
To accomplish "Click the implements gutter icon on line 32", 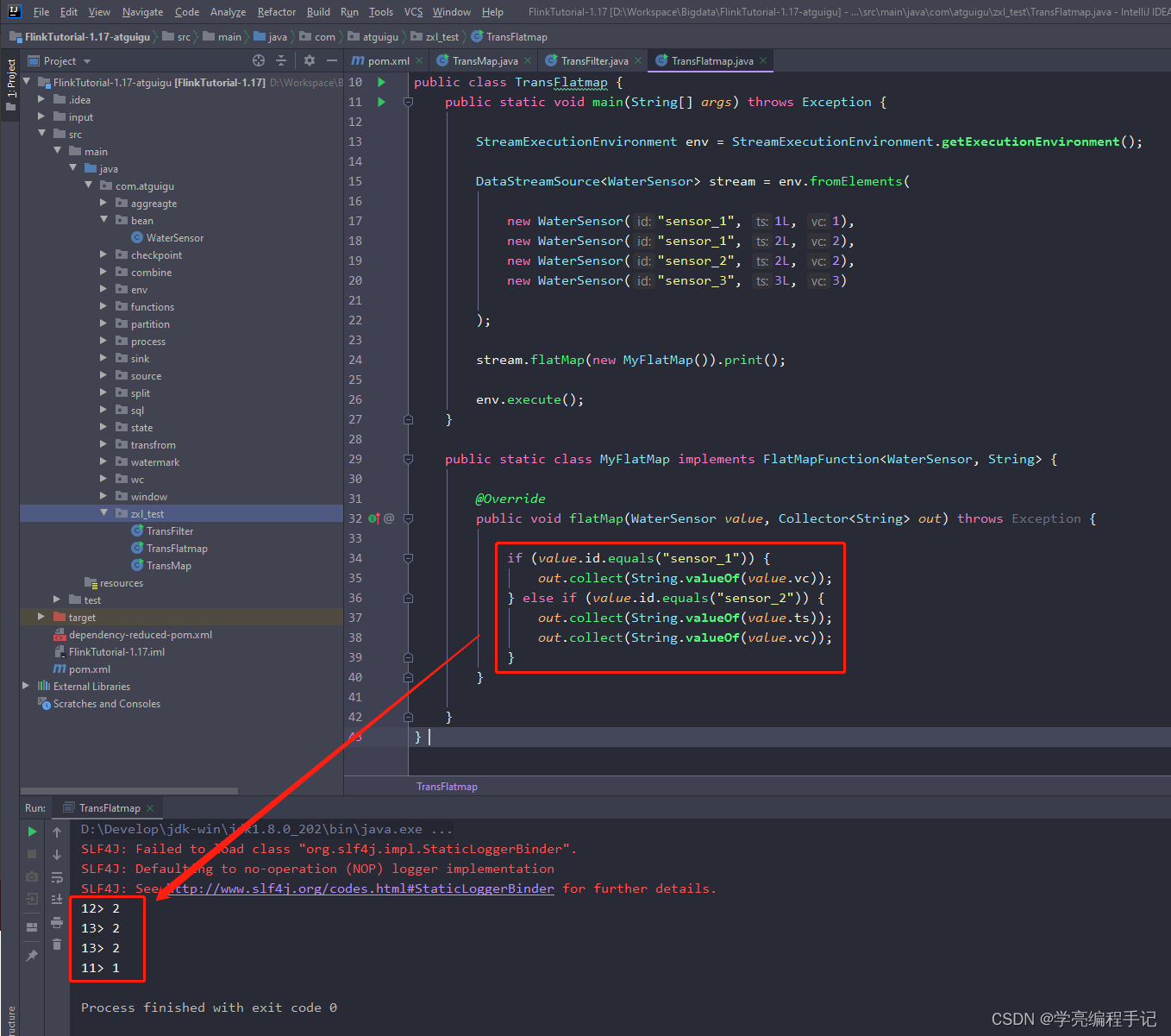I will coord(373,518).
